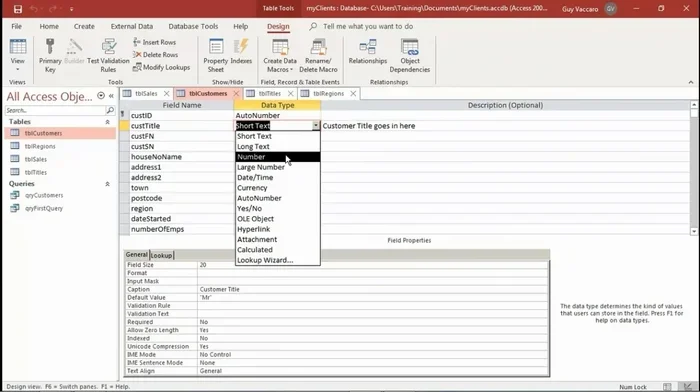Switch to the tblTitles document tab
Image resolution: width=700 pixels, height=392 pixels.
point(270,93)
